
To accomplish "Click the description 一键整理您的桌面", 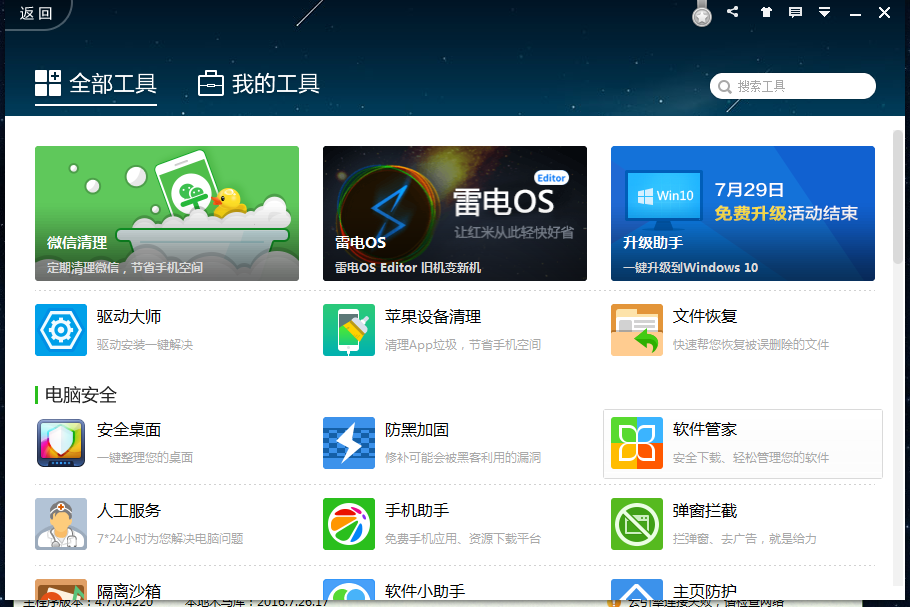I will [x=145, y=458].
